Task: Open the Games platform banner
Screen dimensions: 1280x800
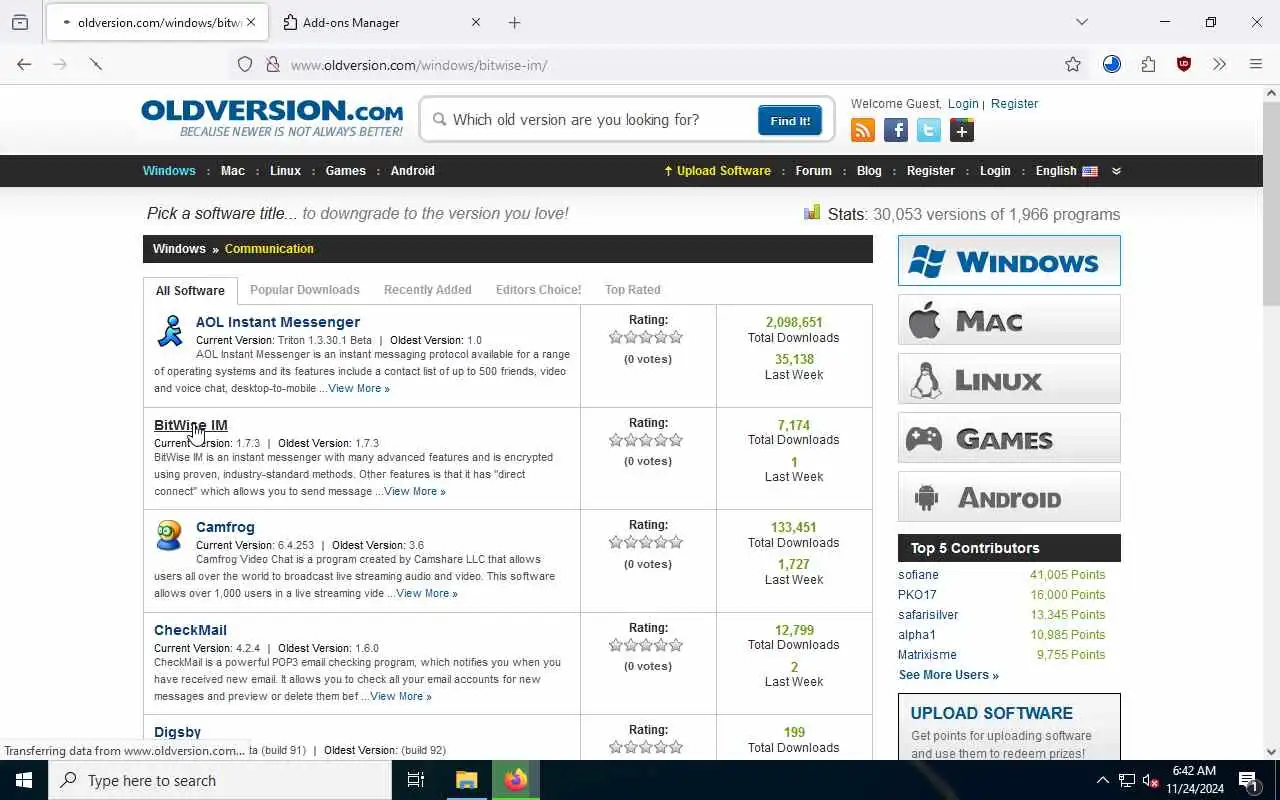Action: click(1009, 438)
